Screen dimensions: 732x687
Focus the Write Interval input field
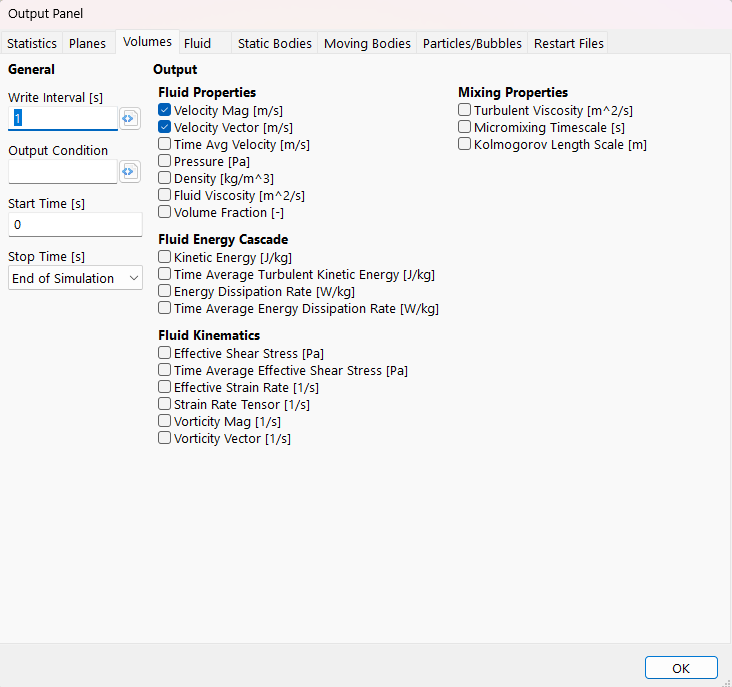coord(62,119)
